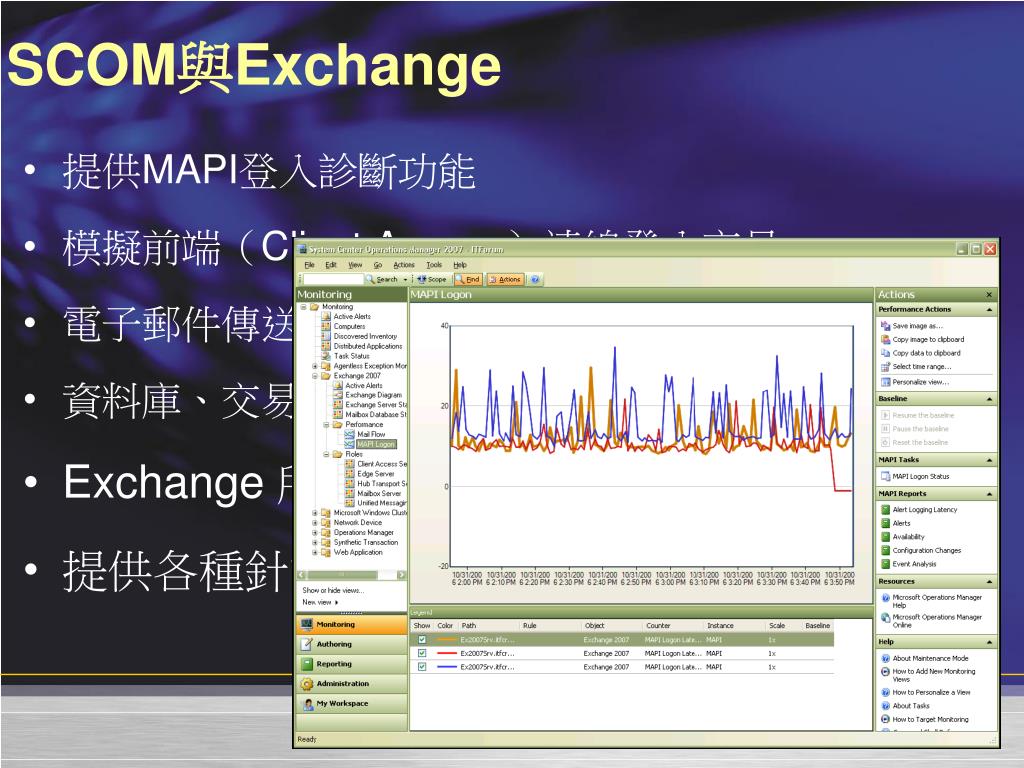Click the My Workspace icon
The width and height of the screenshot is (1024, 768).
point(307,704)
